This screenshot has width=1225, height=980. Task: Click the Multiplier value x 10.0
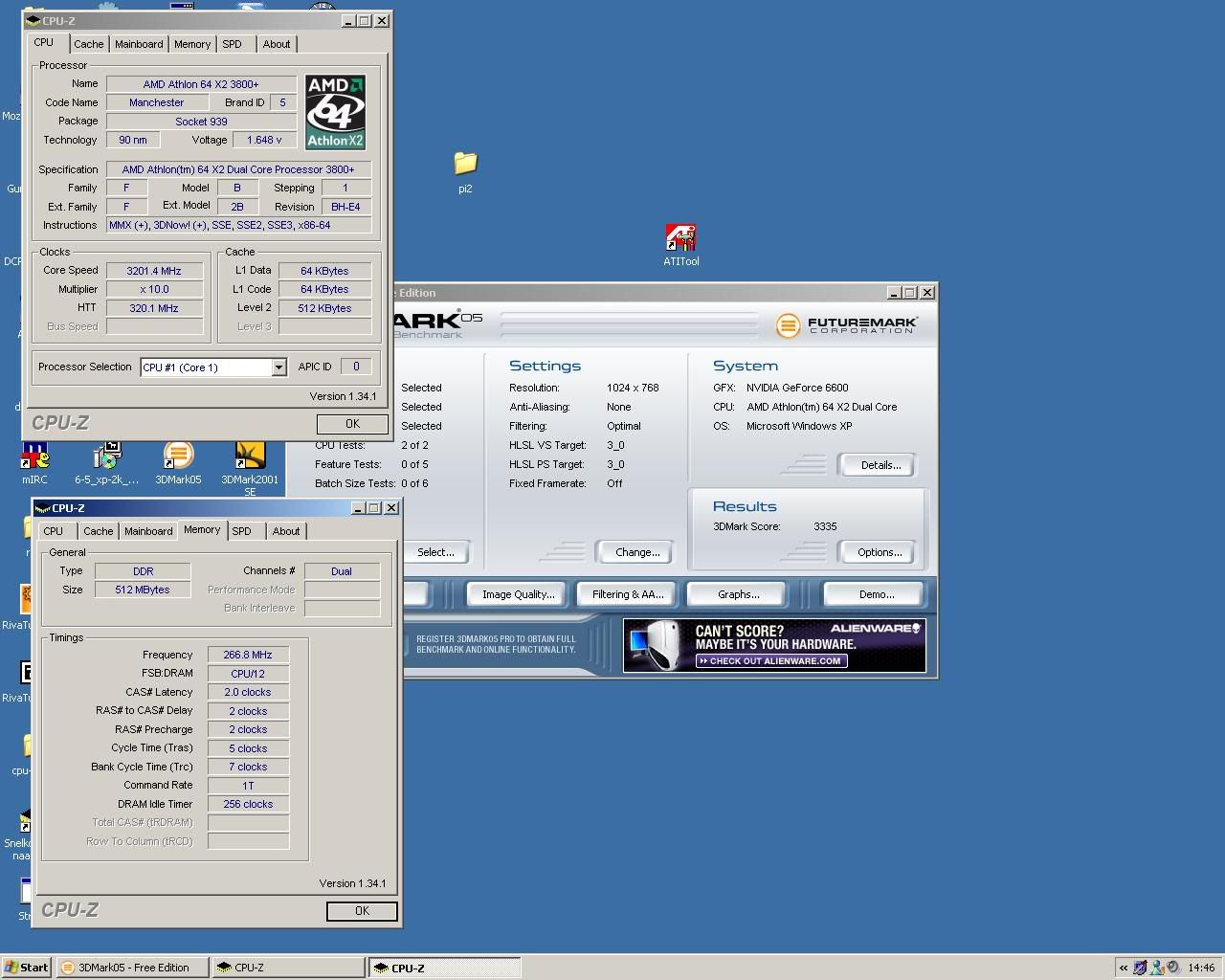click(x=154, y=289)
